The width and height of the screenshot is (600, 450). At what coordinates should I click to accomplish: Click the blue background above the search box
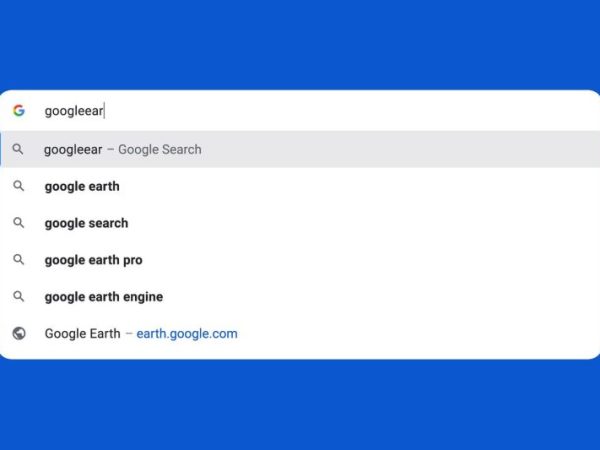300,44
